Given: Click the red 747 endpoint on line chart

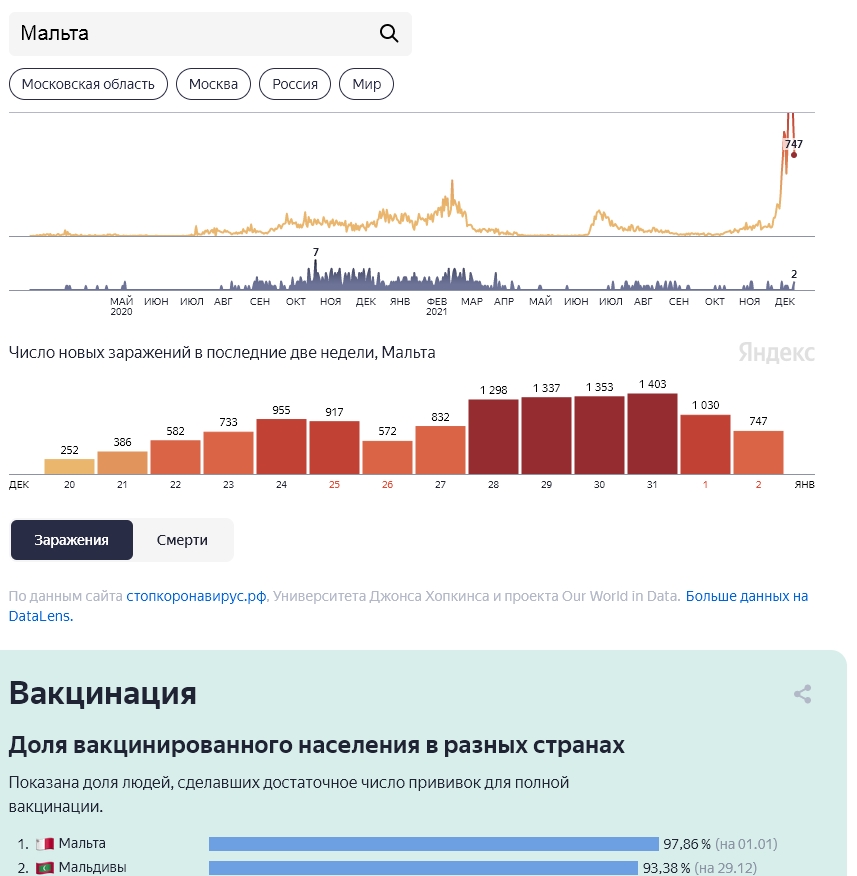Looking at the screenshot, I should click(794, 155).
